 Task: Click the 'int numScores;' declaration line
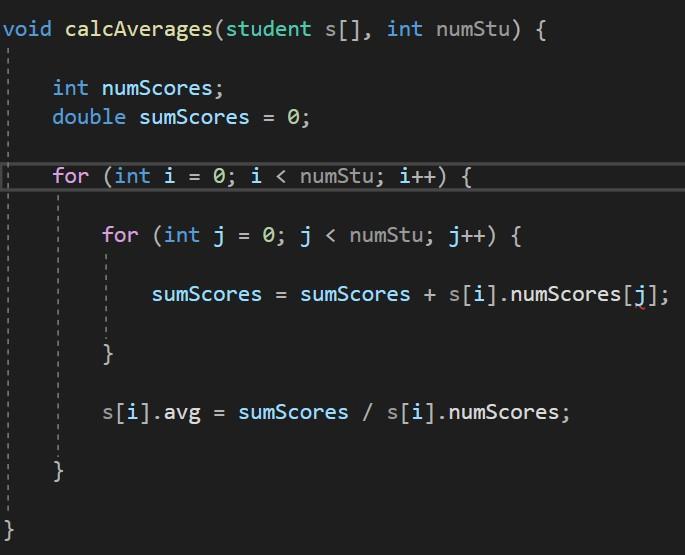coord(138,88)
